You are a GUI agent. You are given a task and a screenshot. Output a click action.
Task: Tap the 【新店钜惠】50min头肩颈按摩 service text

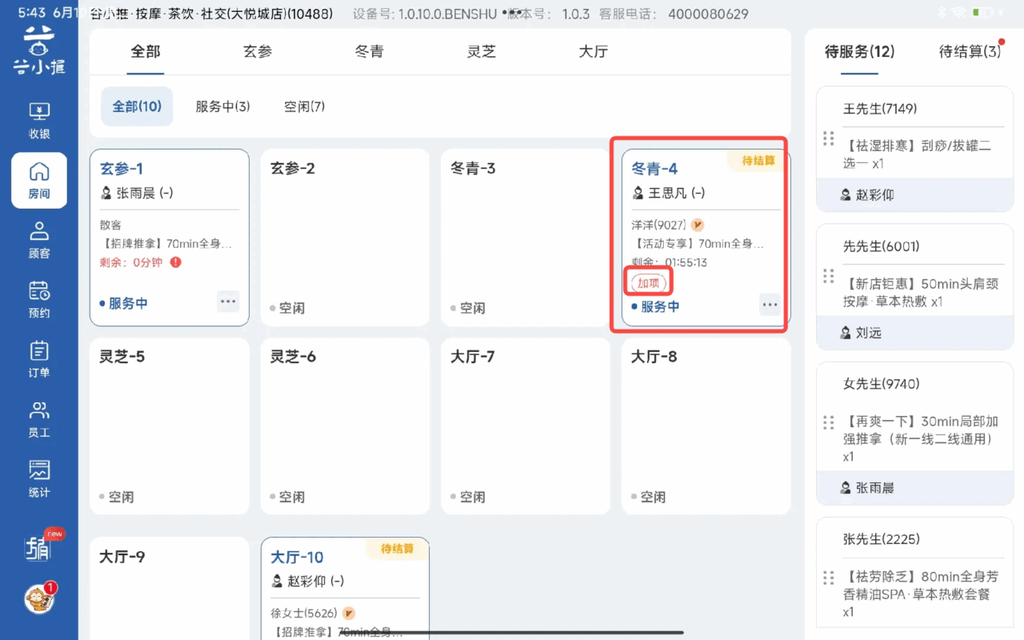[921, 292]
